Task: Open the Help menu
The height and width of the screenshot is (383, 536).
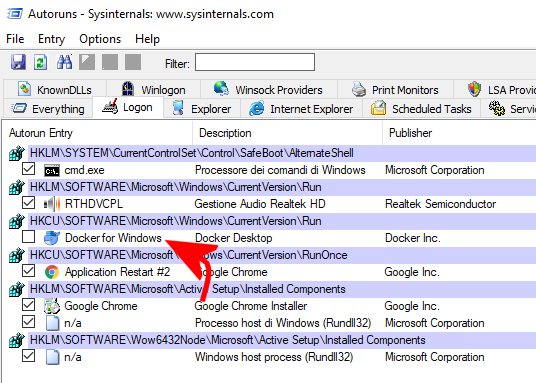Action: pos(147,39)
